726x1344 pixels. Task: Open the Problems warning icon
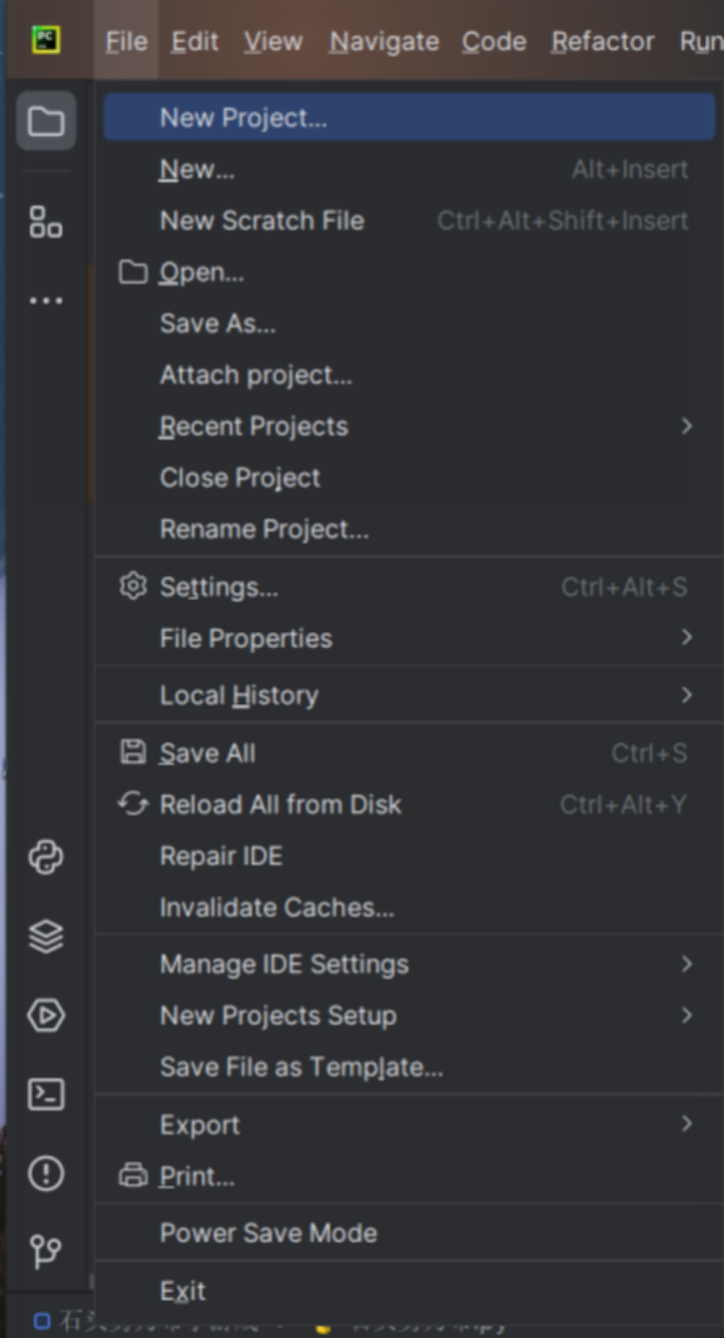(x=46, y=1173)
